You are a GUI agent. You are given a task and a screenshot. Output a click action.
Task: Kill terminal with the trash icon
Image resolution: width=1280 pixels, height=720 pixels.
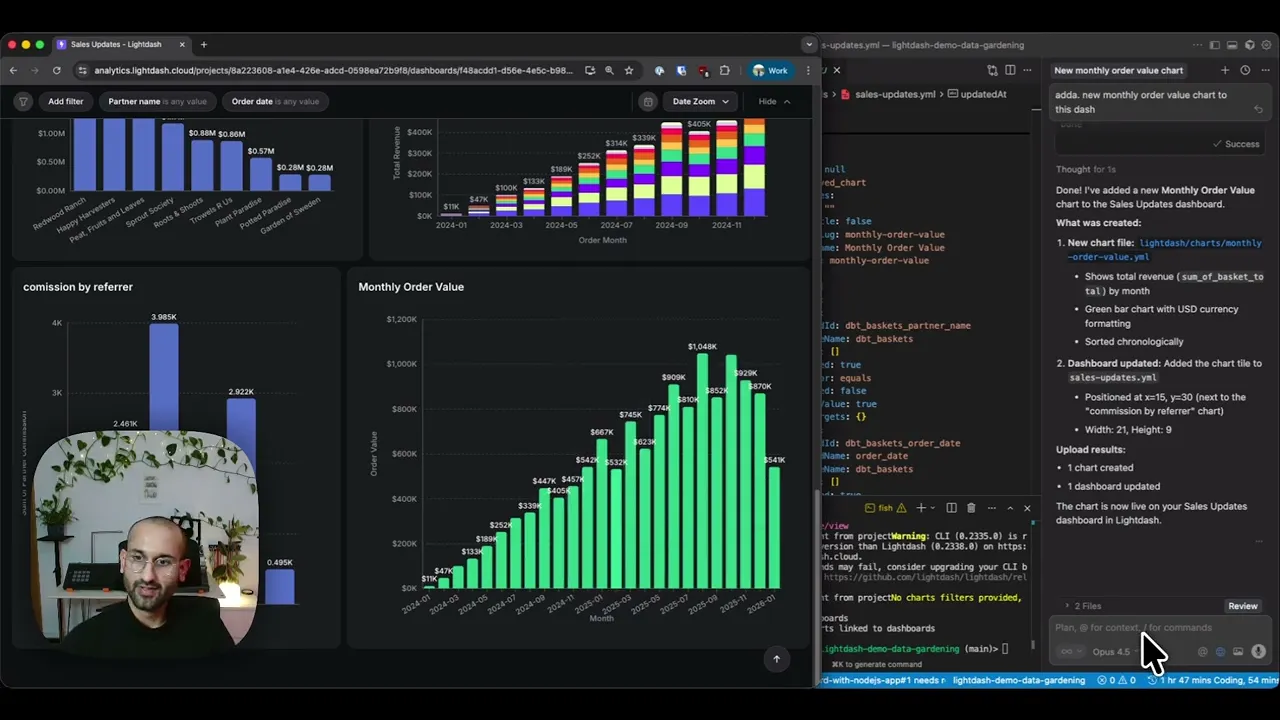pos(971,508)
